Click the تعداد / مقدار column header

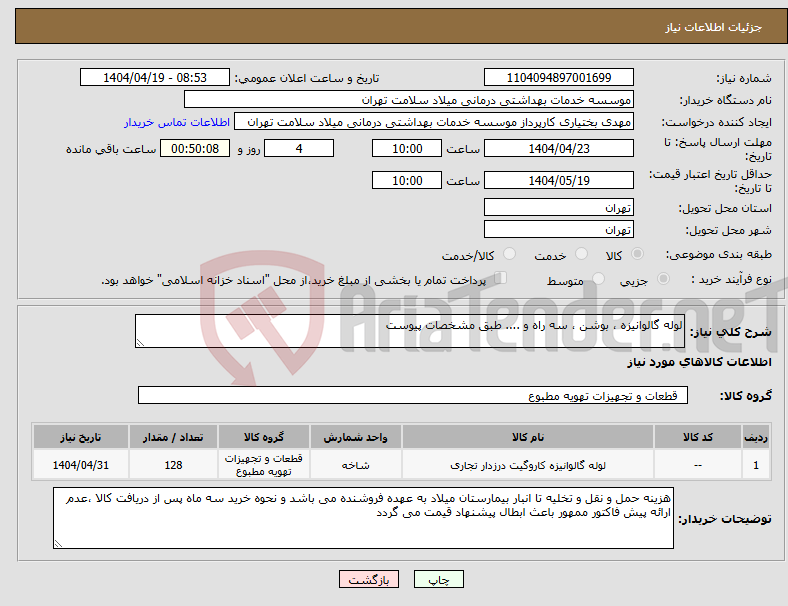click(173, 437)
